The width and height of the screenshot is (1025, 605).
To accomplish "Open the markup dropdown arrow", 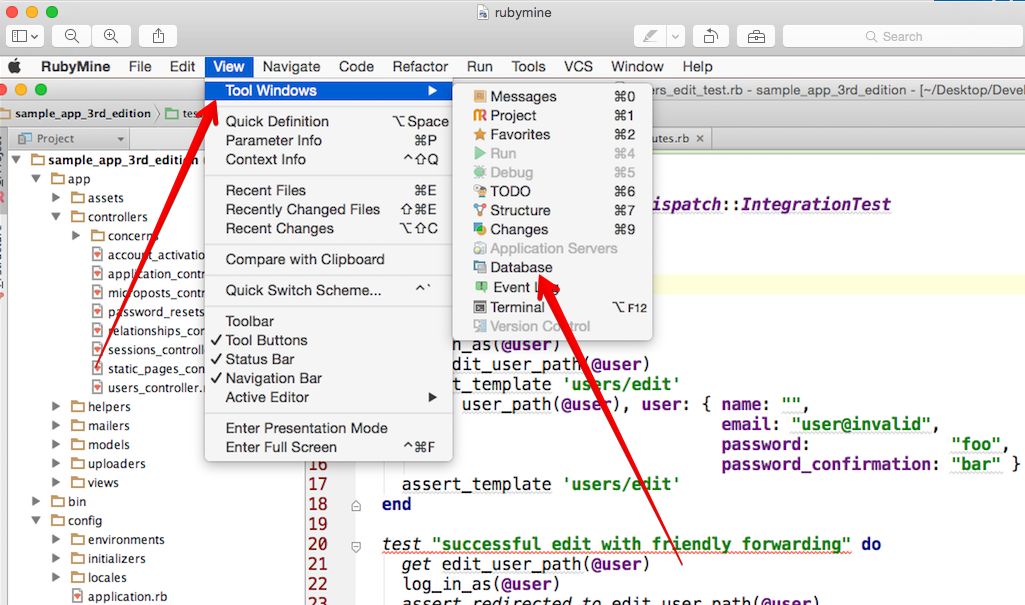I will click(x=675, y=37).
